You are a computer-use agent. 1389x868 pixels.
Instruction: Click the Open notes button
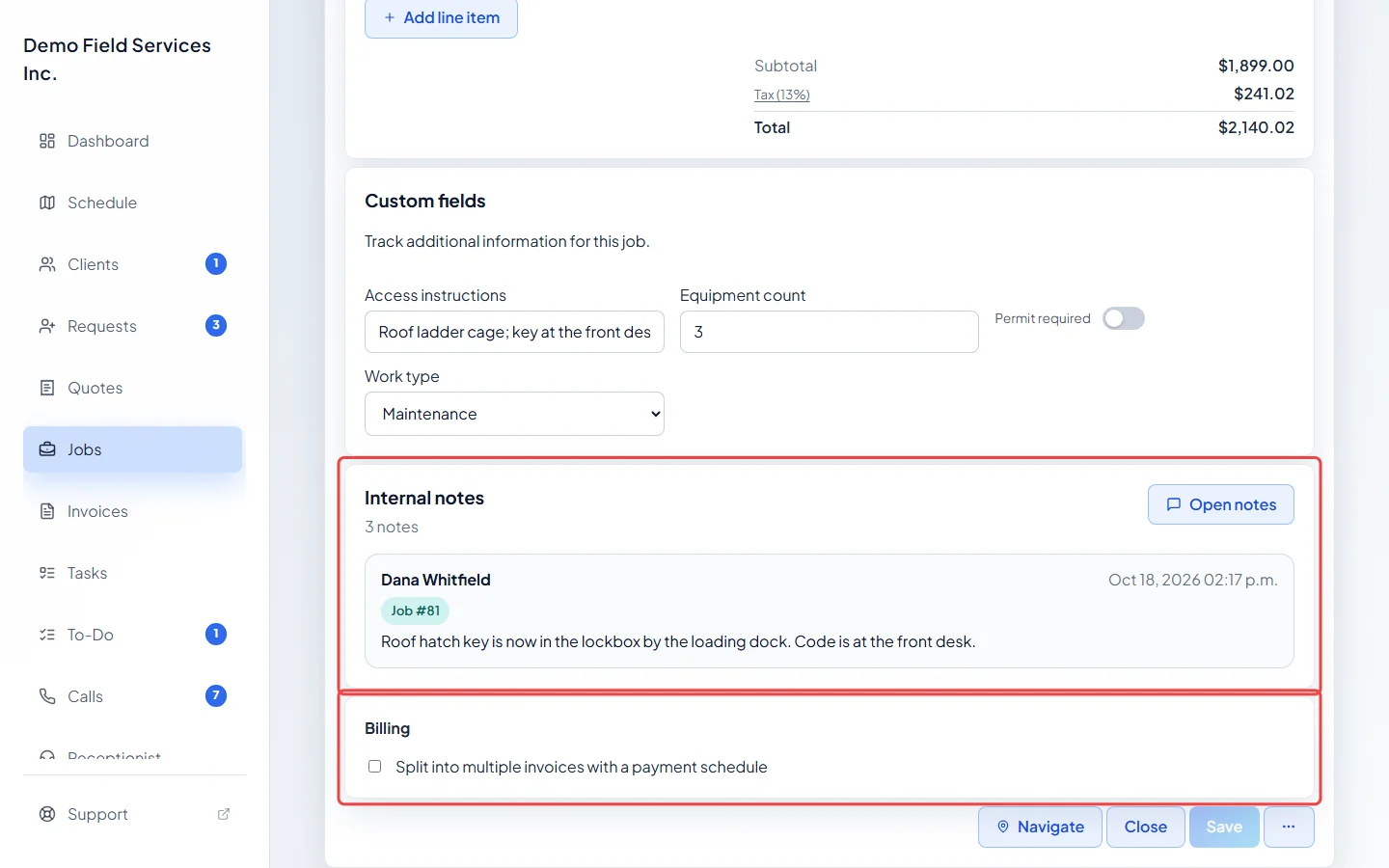pos(1221,504)
